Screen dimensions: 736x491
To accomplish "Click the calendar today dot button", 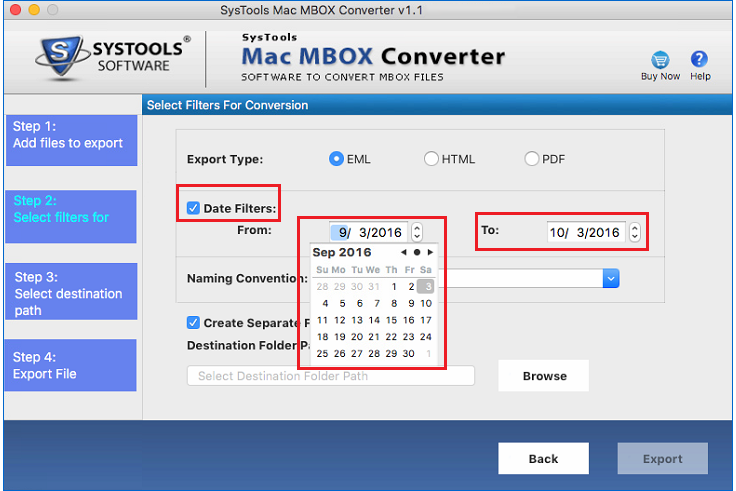I will point(417,252).
